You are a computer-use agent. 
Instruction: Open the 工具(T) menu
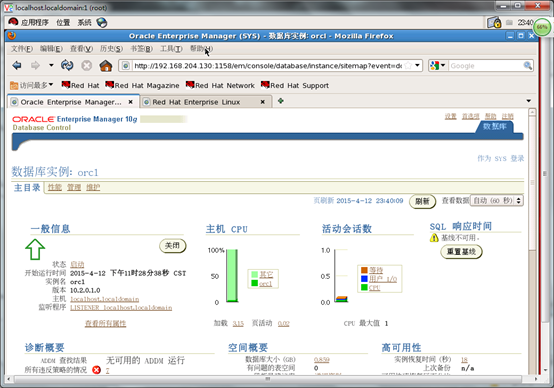(x=171, y=48)
